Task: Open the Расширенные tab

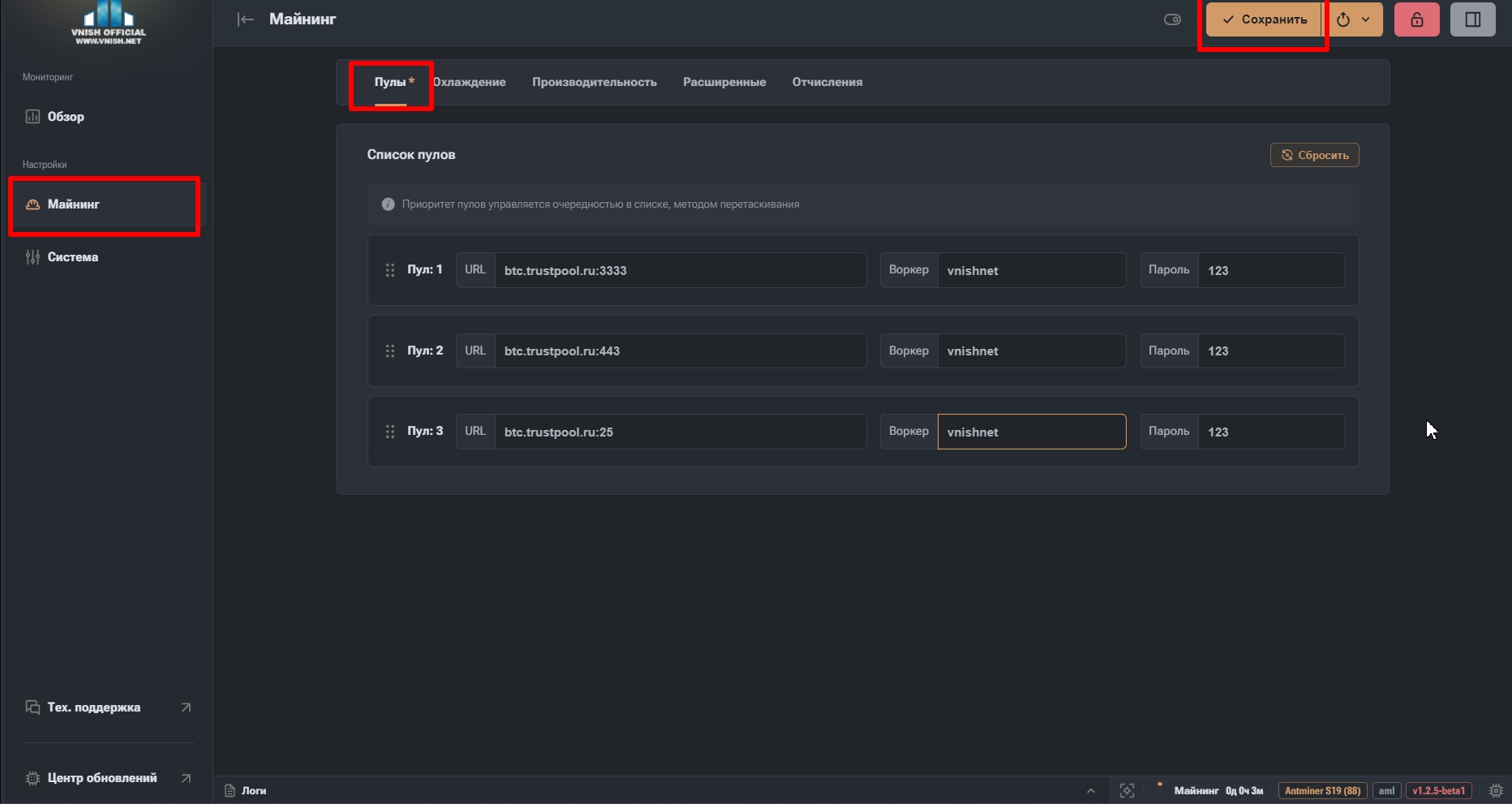Action: [724, 82]
